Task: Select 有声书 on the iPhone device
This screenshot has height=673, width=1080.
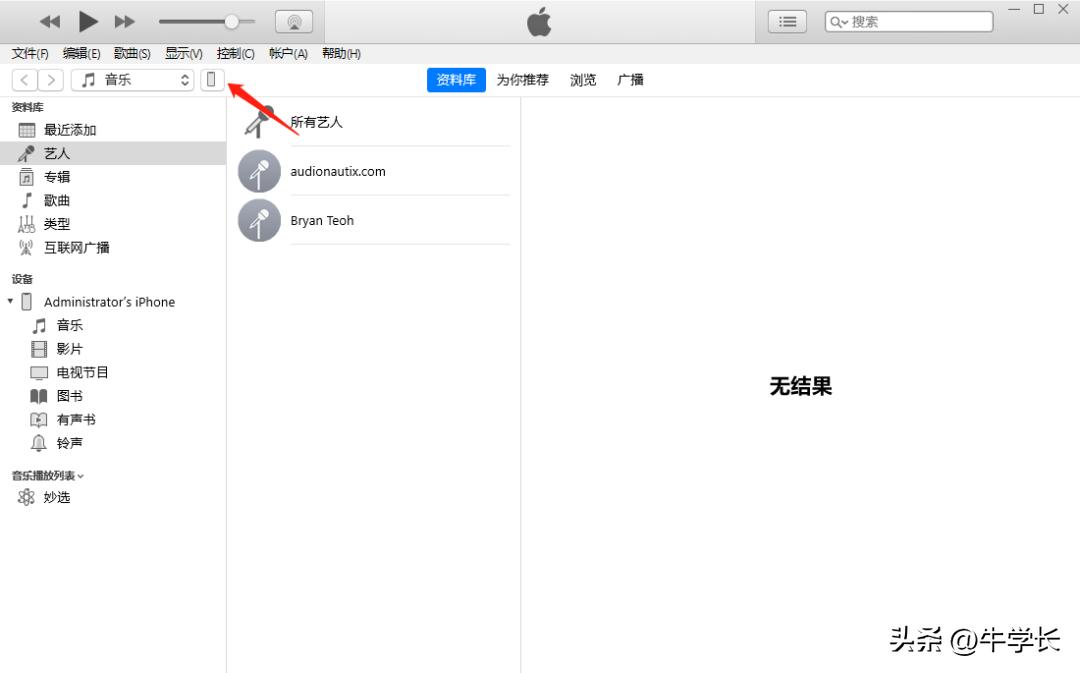Action: (x=74, y=419)
